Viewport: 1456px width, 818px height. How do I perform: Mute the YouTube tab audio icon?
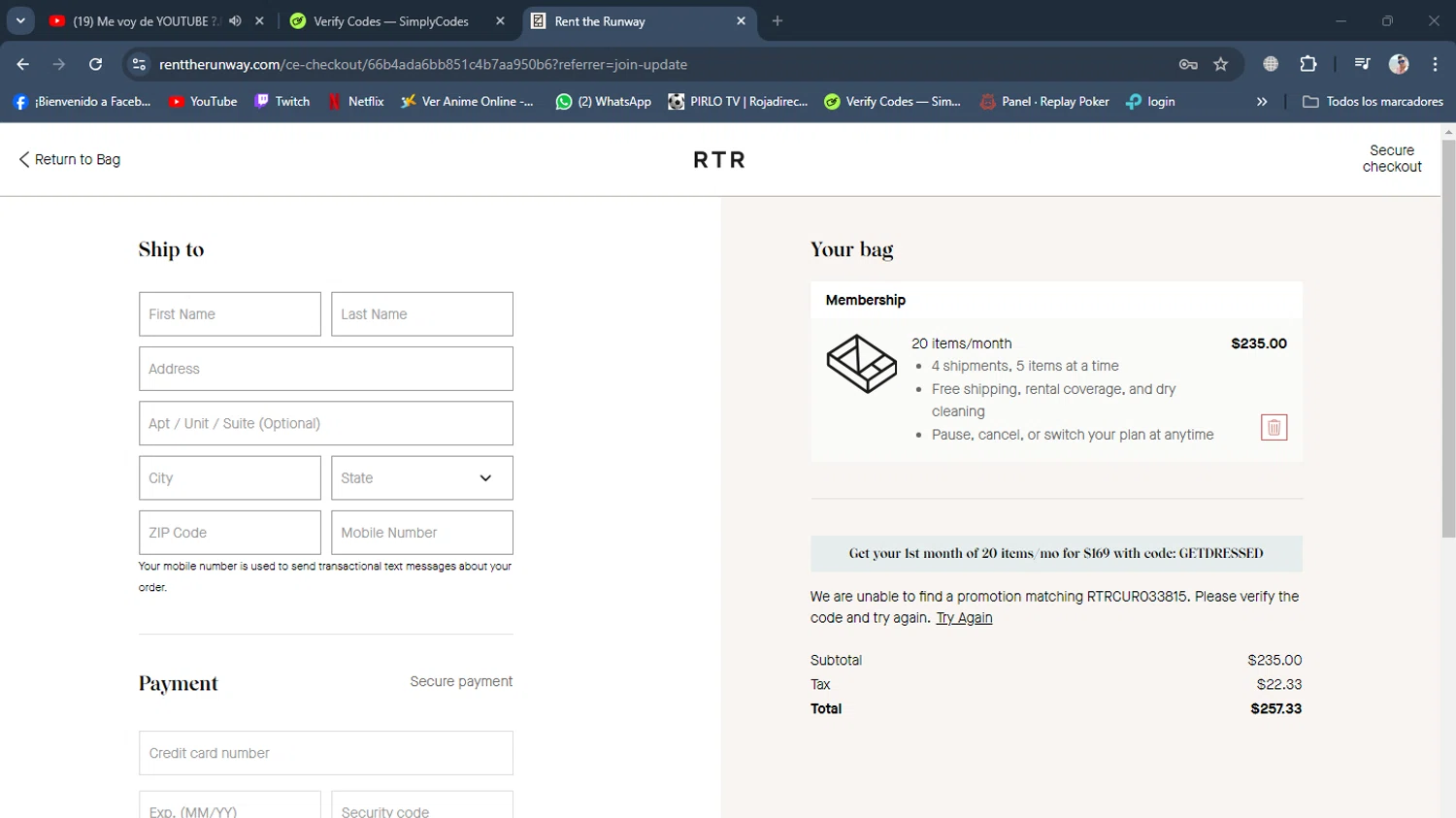point(235,20)
